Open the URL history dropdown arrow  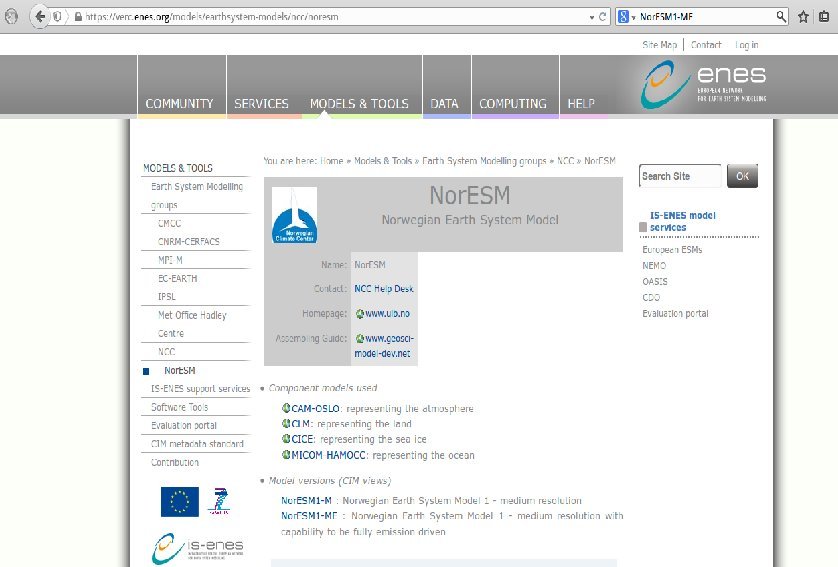click(592, 17)
